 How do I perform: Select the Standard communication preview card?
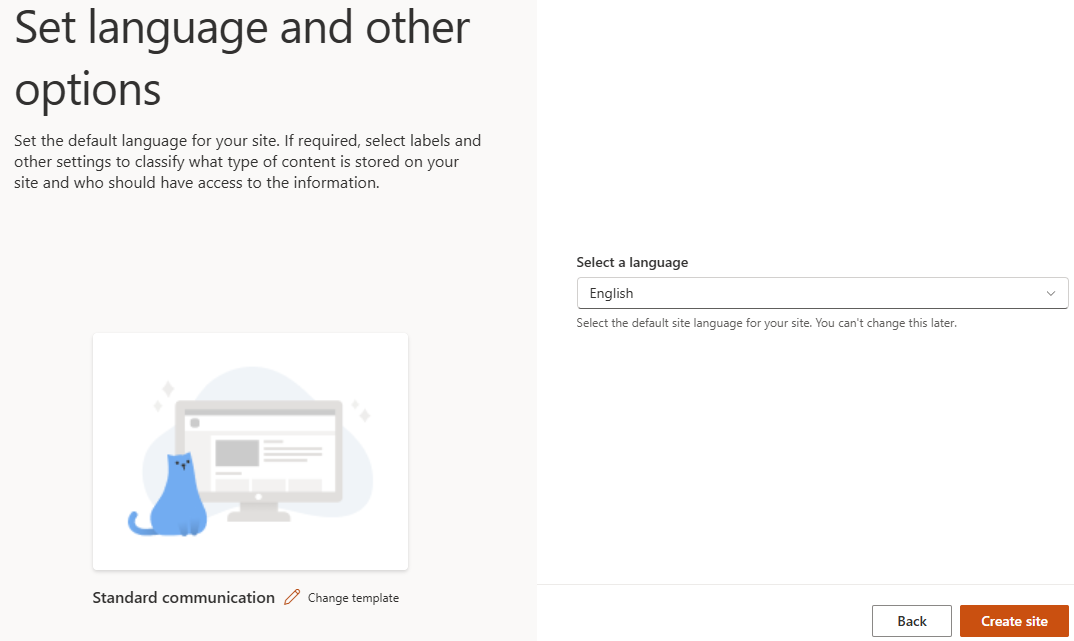251,452
